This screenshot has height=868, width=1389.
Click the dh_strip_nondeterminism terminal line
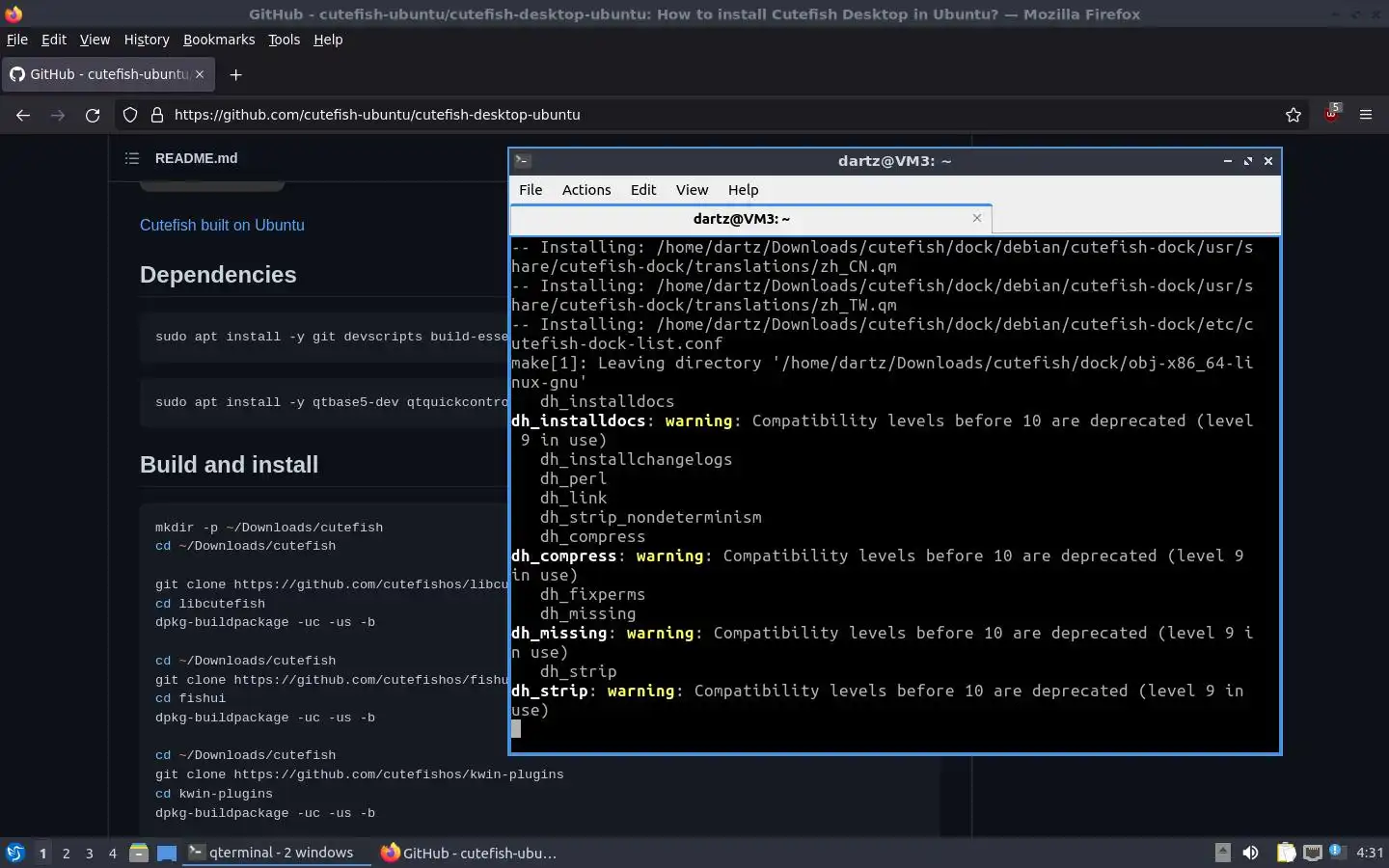click(650, 517)
